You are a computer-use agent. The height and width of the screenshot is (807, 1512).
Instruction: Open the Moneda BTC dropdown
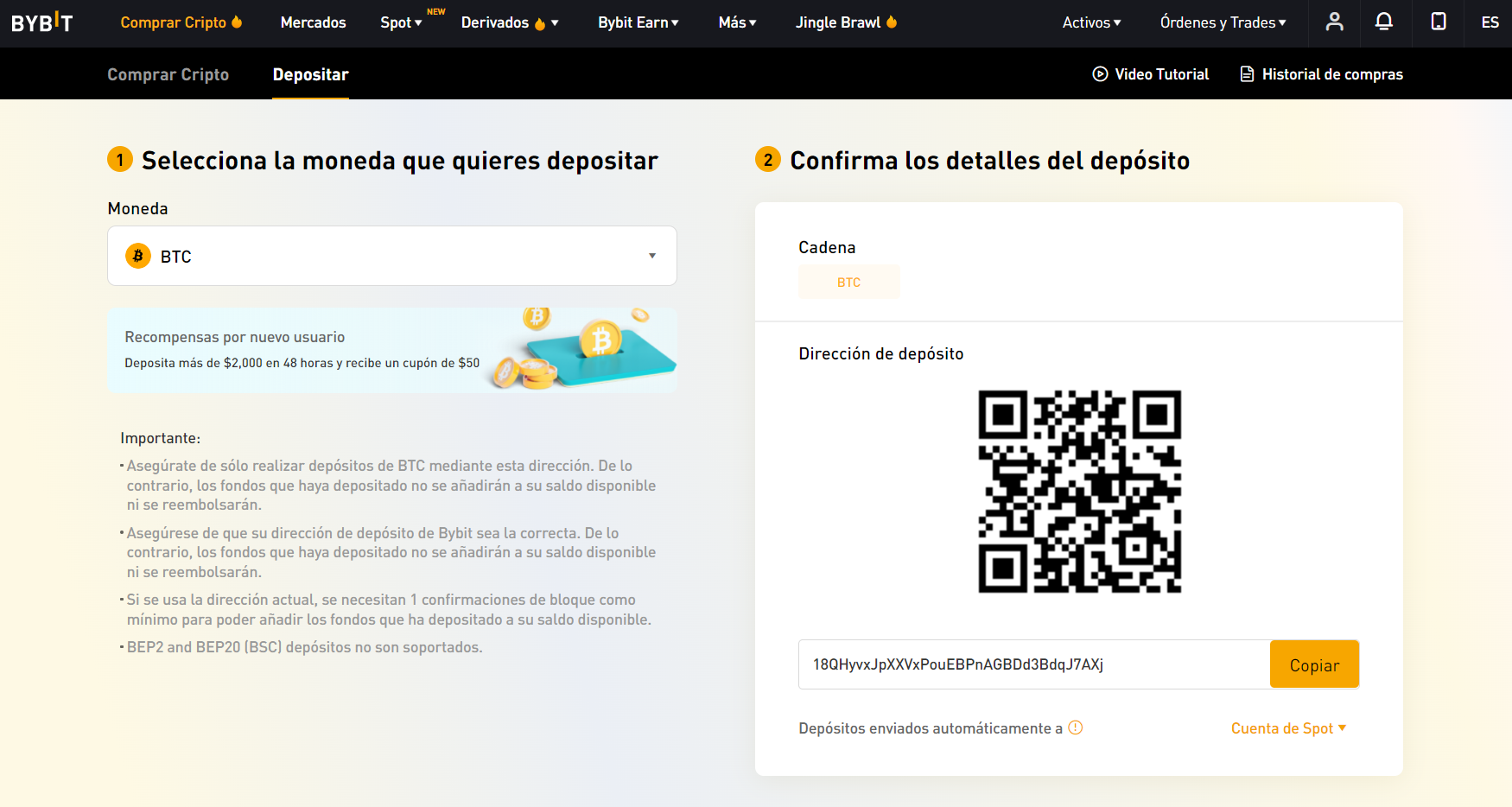tap(392, 256)
